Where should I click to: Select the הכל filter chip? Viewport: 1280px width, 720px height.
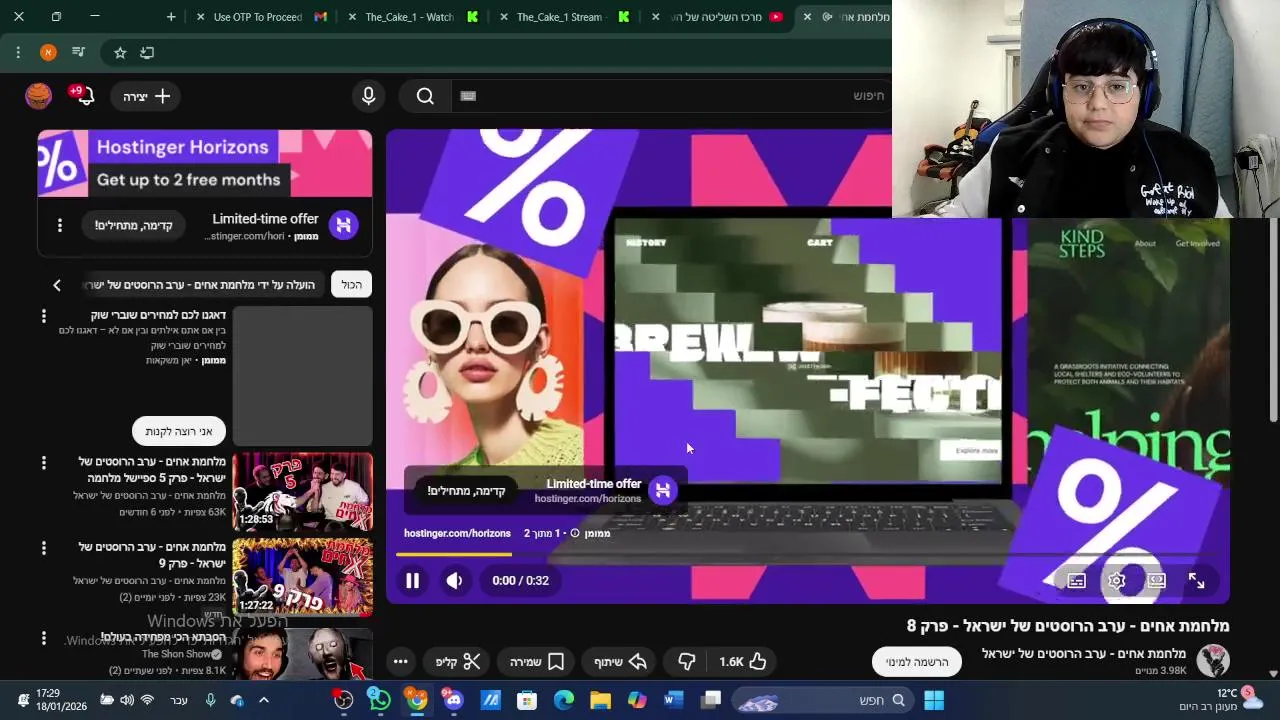[x=352, y=285]
